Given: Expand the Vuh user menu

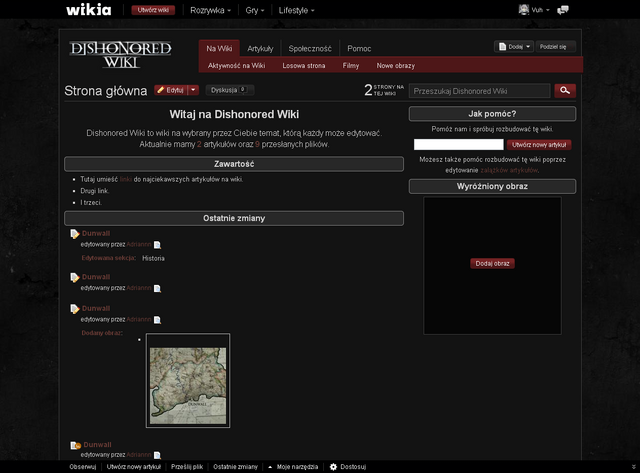Looking at the screenshot, I should [x=540, y=10].
